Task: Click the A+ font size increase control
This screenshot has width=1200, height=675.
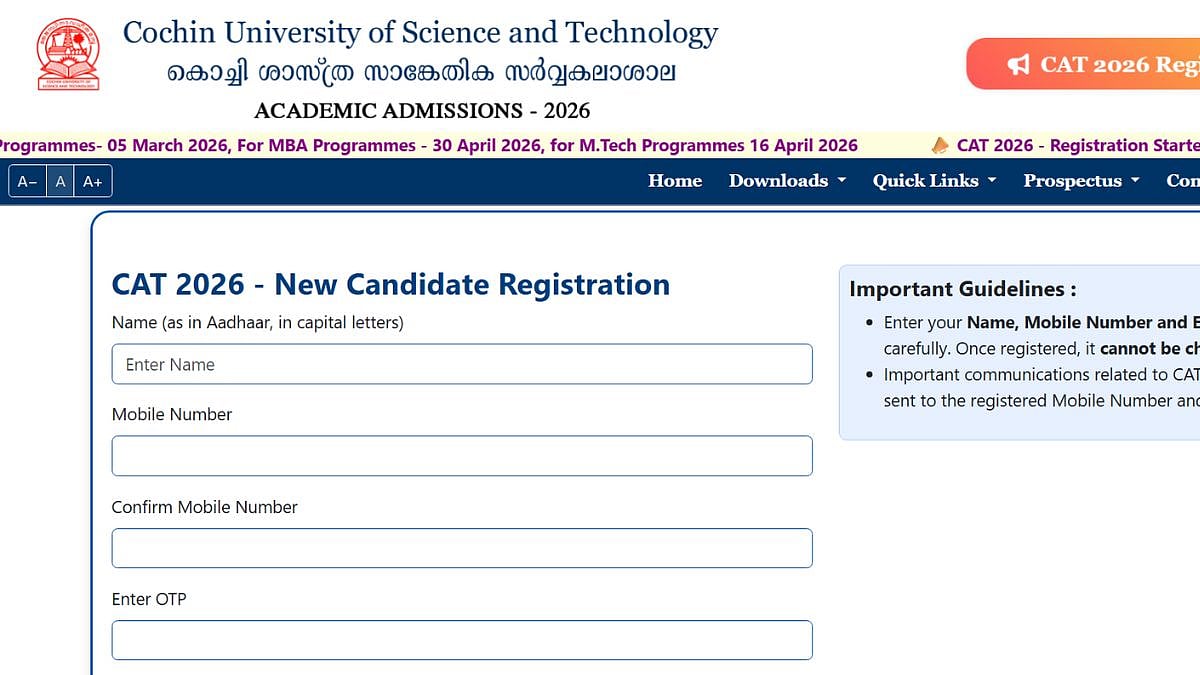Action: [93, 181]
